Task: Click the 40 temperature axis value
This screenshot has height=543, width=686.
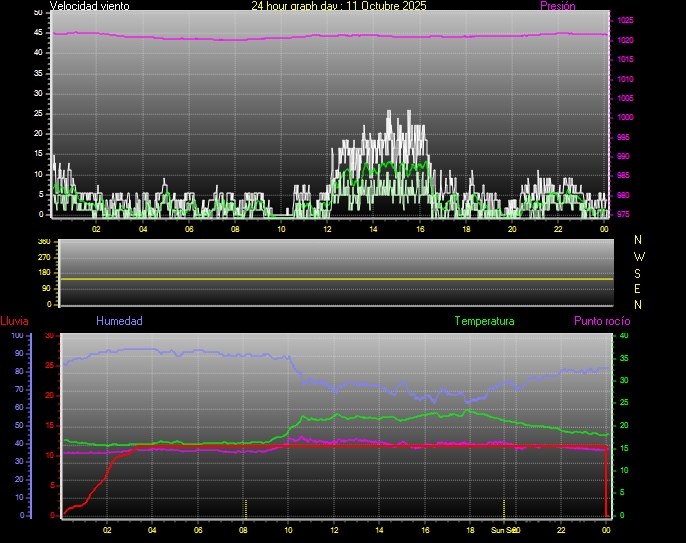Action: (623, 336)
